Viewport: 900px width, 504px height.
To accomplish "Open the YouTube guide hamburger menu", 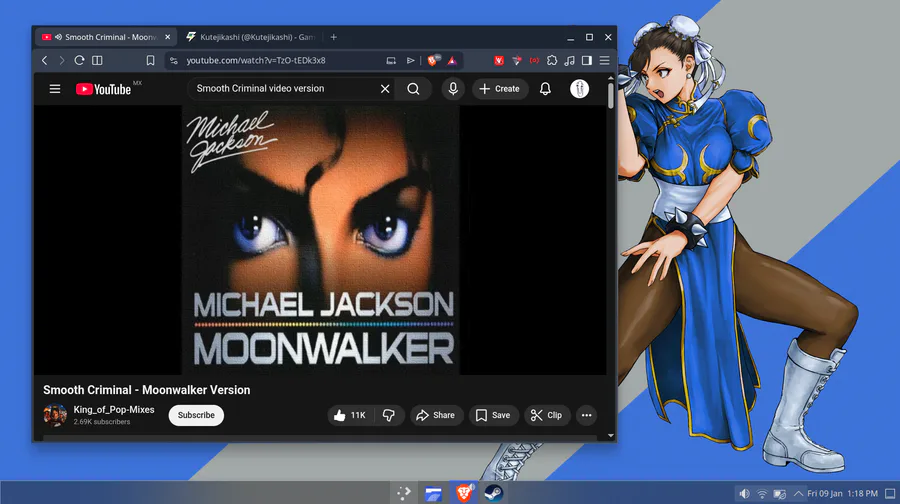I will (x=55, y=89).
